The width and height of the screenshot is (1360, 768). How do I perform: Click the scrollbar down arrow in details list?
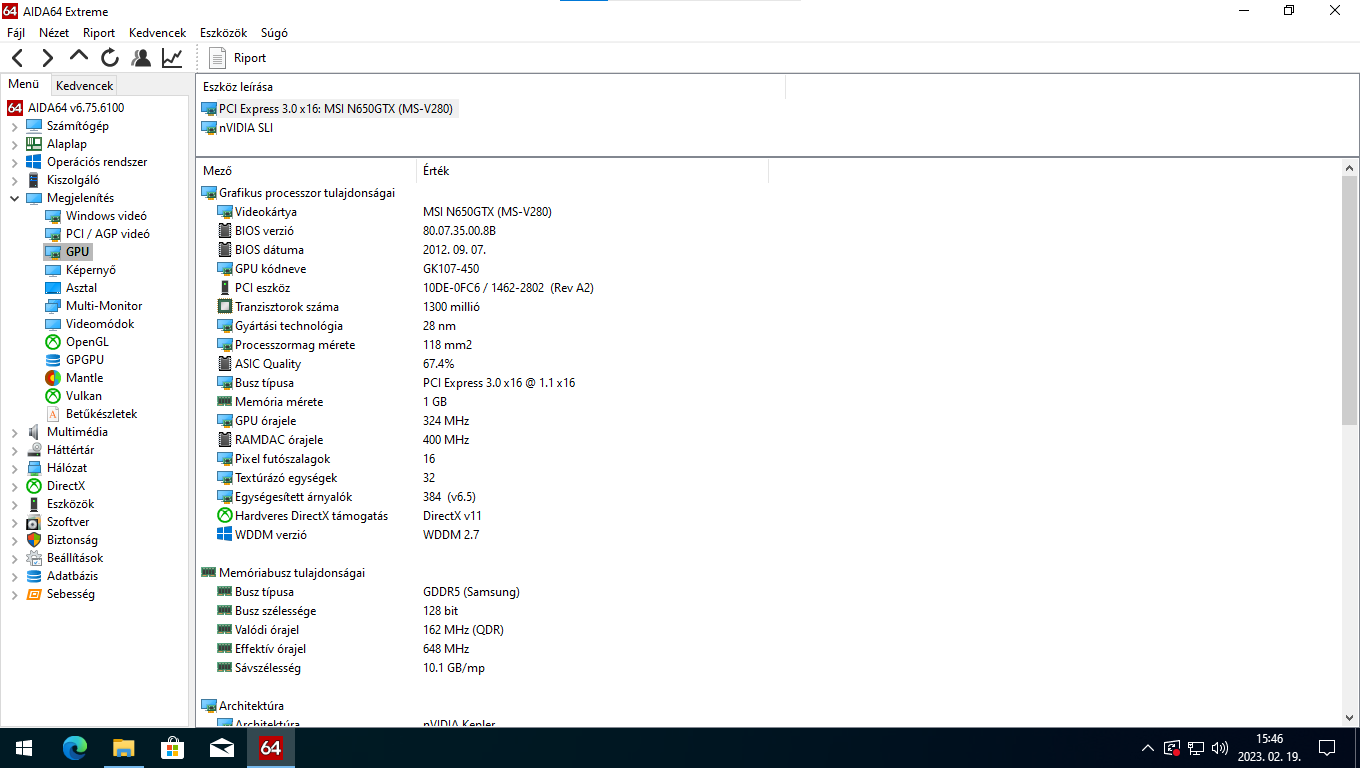tap(1349, 718)
